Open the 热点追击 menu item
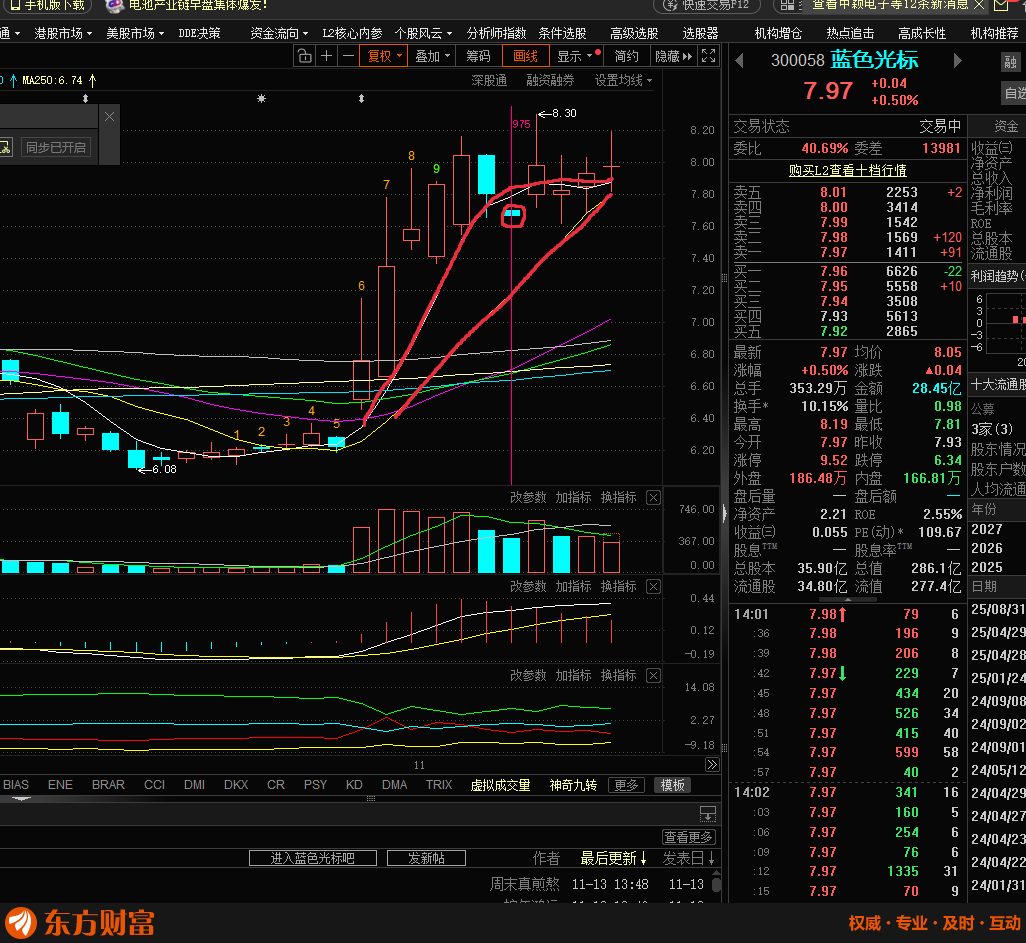 (850, 33)
